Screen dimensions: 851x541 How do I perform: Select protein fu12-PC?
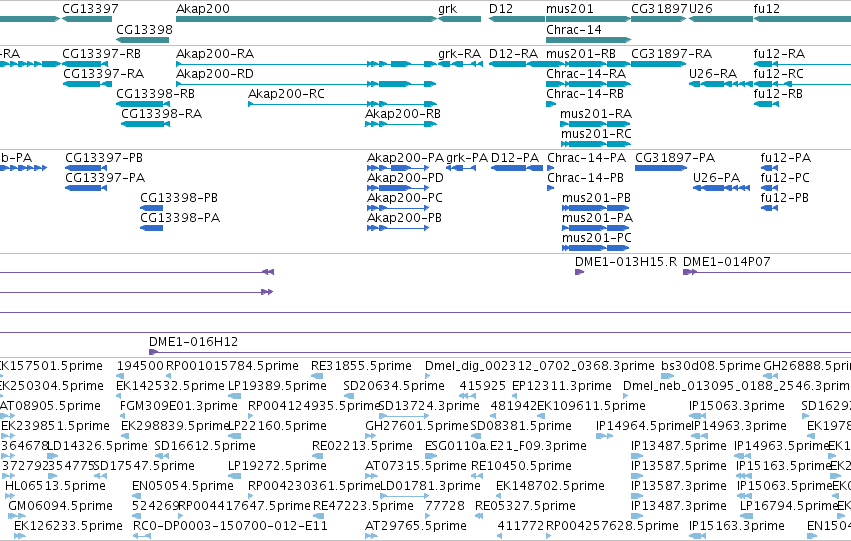pos(769,188)
